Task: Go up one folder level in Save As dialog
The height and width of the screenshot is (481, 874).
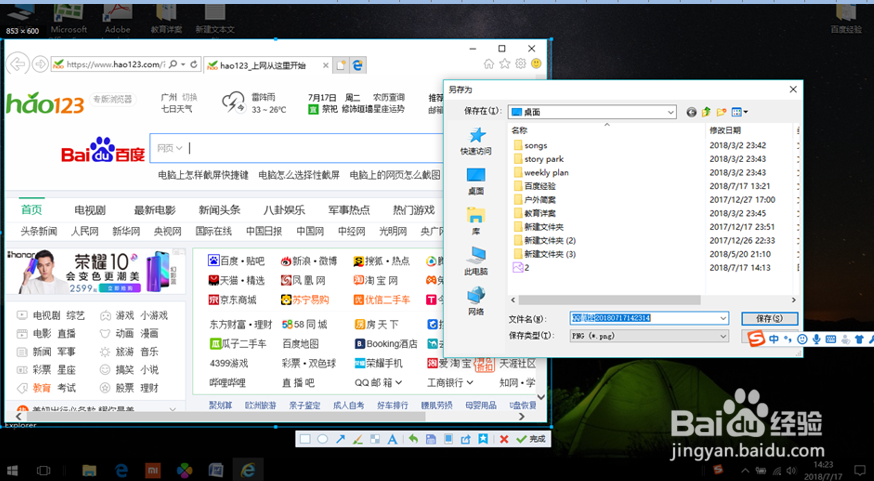Action: click(x=706, y=112)
